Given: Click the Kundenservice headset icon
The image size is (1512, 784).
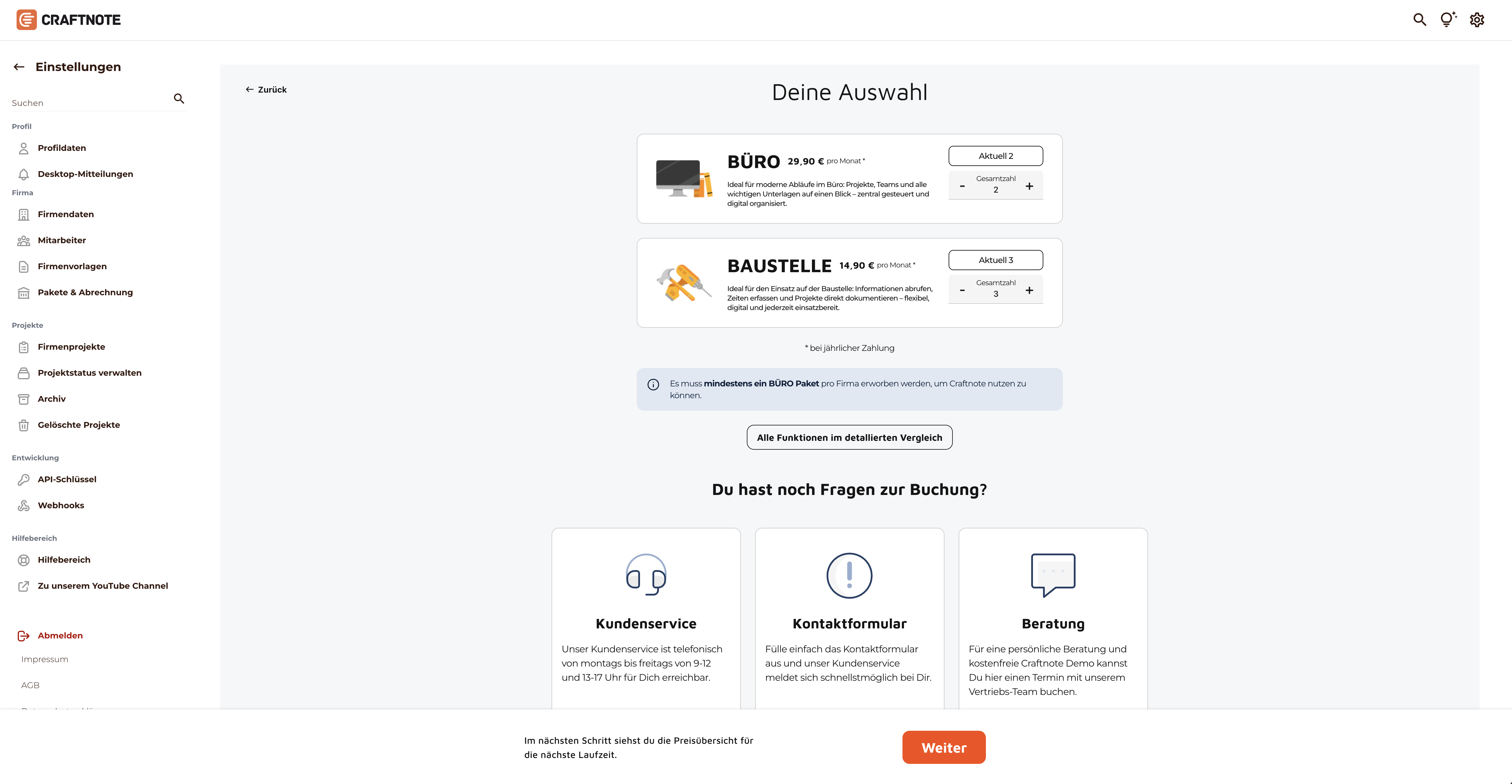Looking at the screenshot, I should [646, 575].
